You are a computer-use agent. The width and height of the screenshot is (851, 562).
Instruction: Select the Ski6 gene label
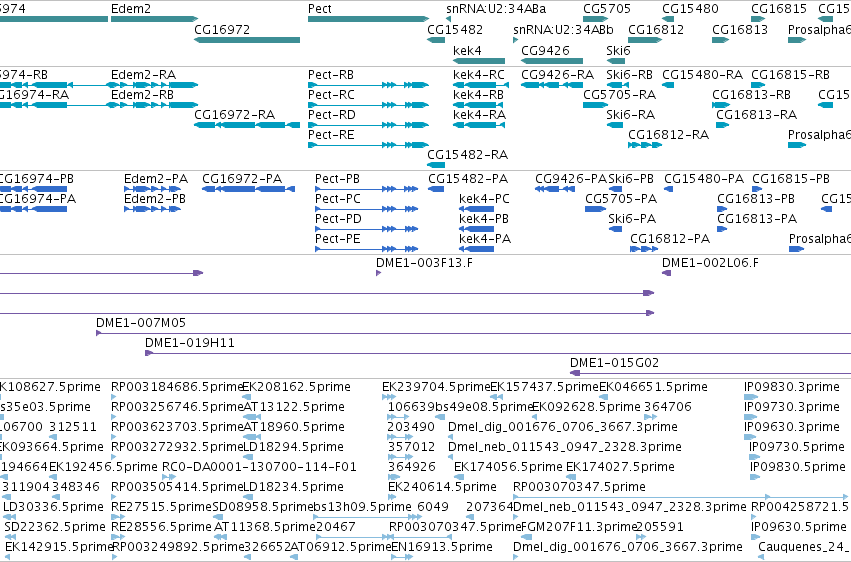click(x=618, y=50)
